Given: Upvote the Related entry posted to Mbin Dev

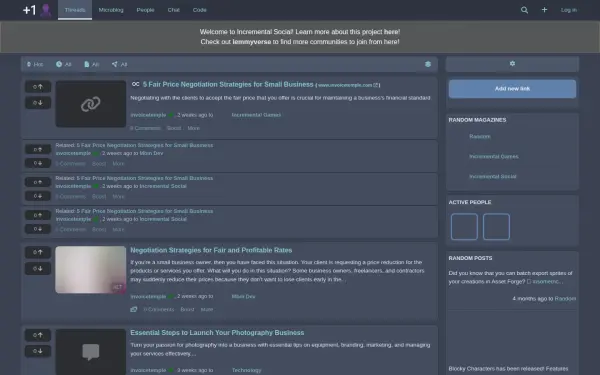Looking at the screenshot, I should click(x=38, y=149).
